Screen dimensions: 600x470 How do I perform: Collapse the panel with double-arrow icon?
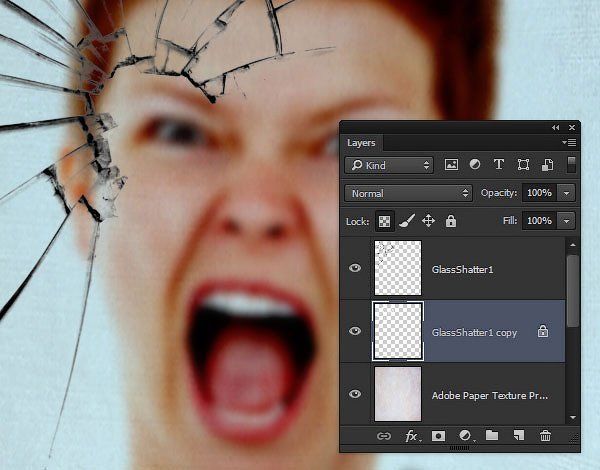pos(556,127)
